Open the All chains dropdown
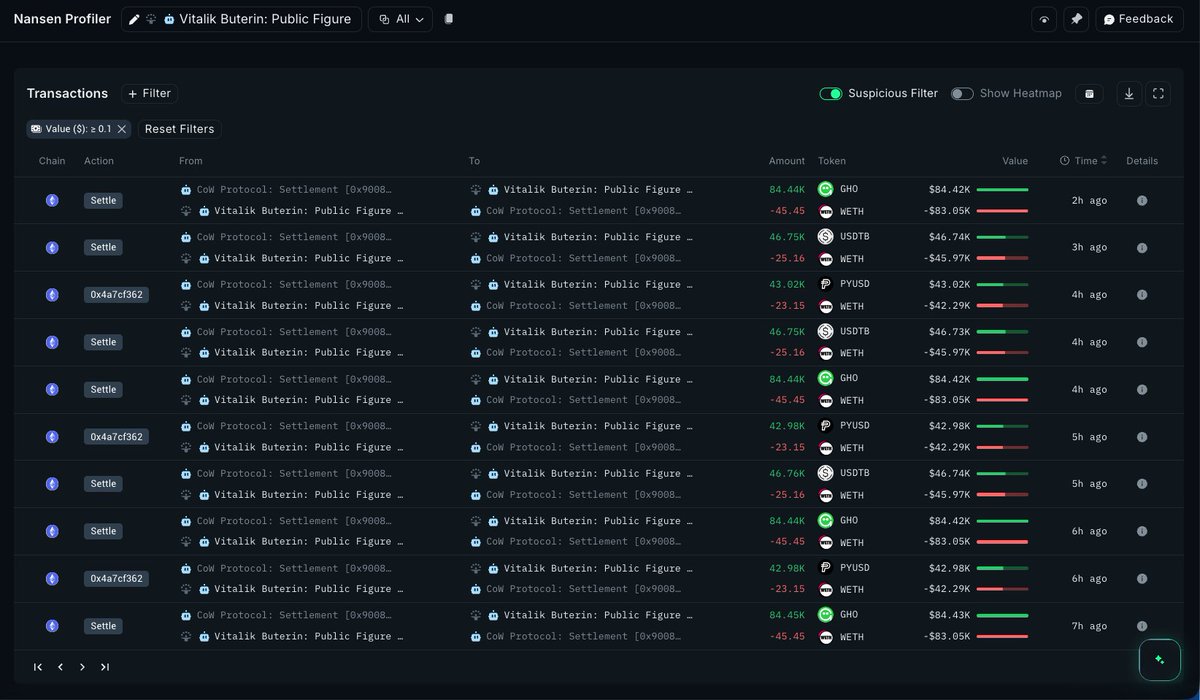The image size is (1200, 700). point(400,19)
